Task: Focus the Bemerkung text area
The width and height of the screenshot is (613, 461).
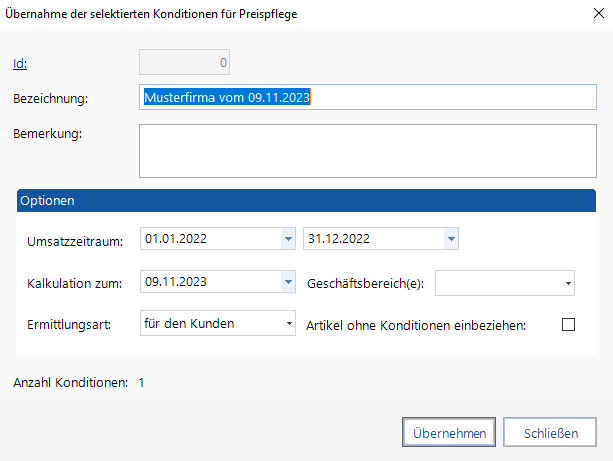Action: (x=368, y=150)
